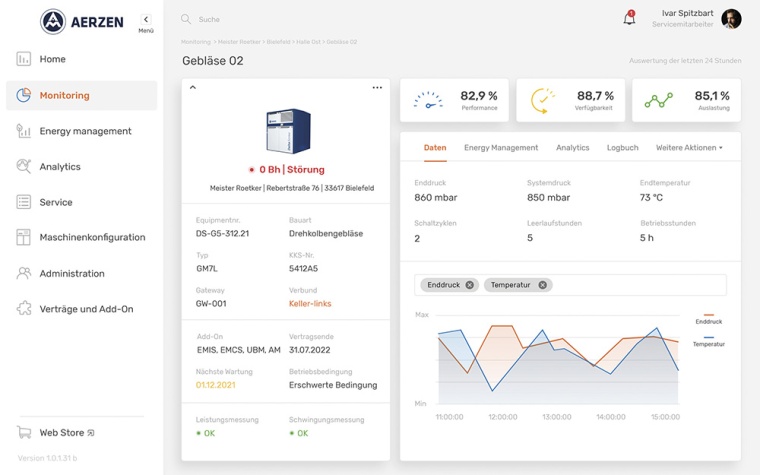Image resolution: width=760 pixels, height=475 pixels.
Task: Switch to the Energy Management tab
Action: pos(501,148)
